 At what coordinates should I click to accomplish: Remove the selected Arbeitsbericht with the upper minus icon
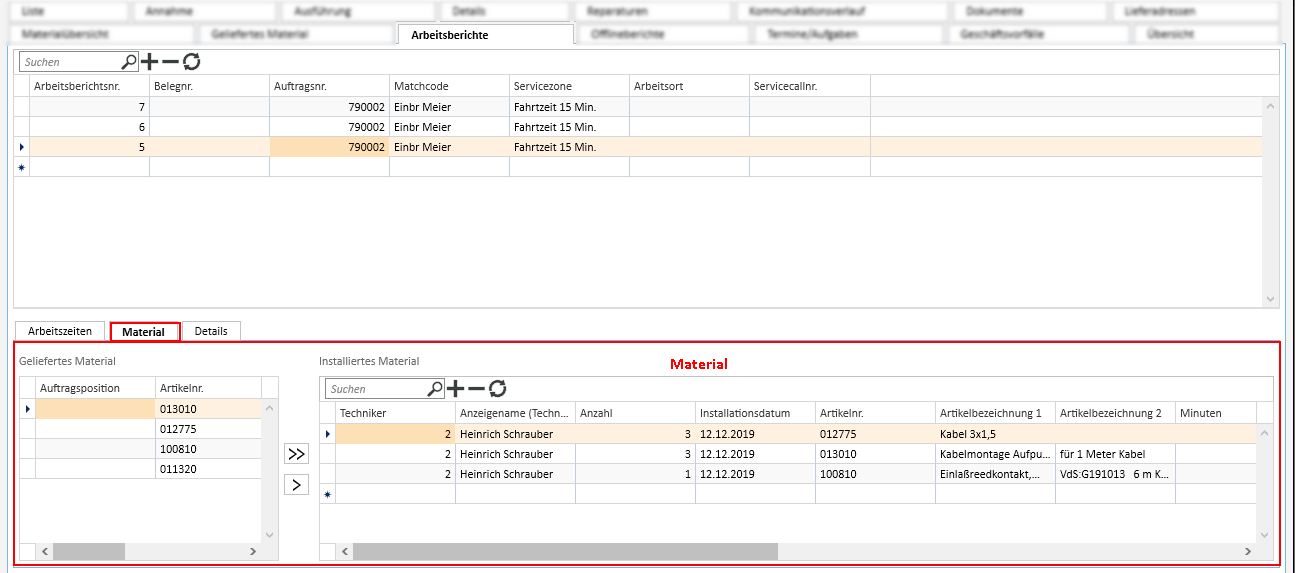point(171,62)
